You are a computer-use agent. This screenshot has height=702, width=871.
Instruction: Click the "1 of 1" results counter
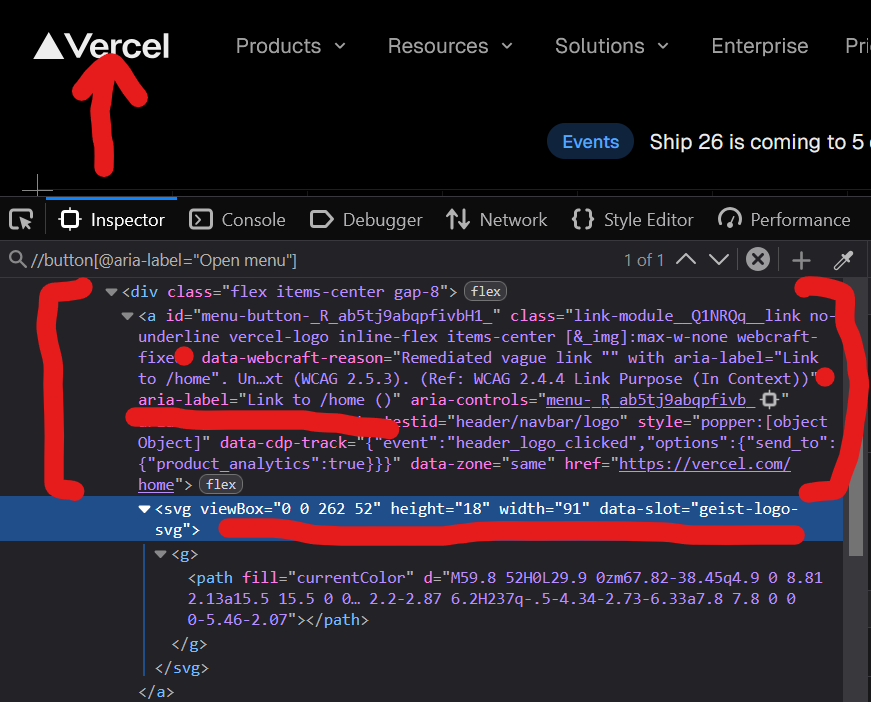[644, 260]
